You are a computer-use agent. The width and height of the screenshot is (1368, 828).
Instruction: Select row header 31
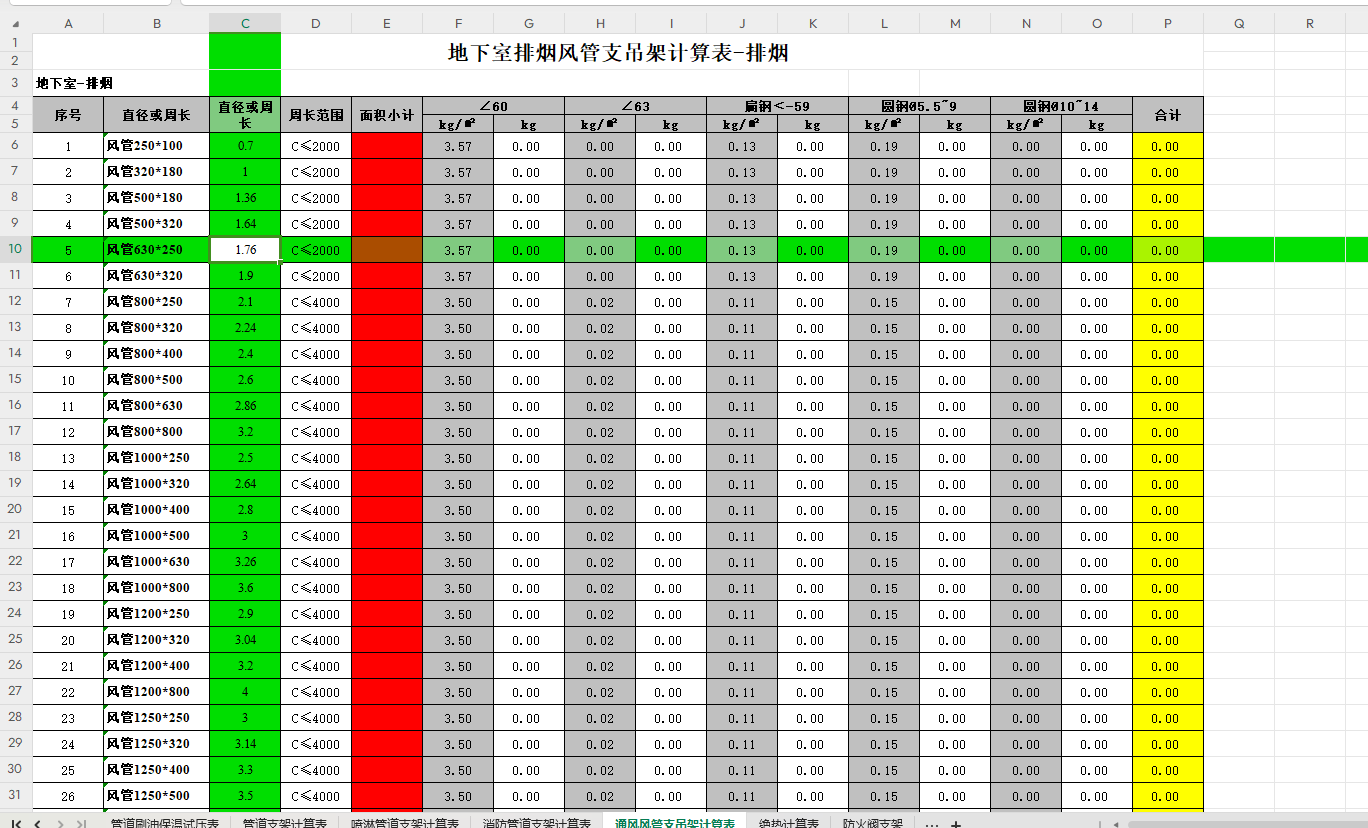tap(16, 795)
